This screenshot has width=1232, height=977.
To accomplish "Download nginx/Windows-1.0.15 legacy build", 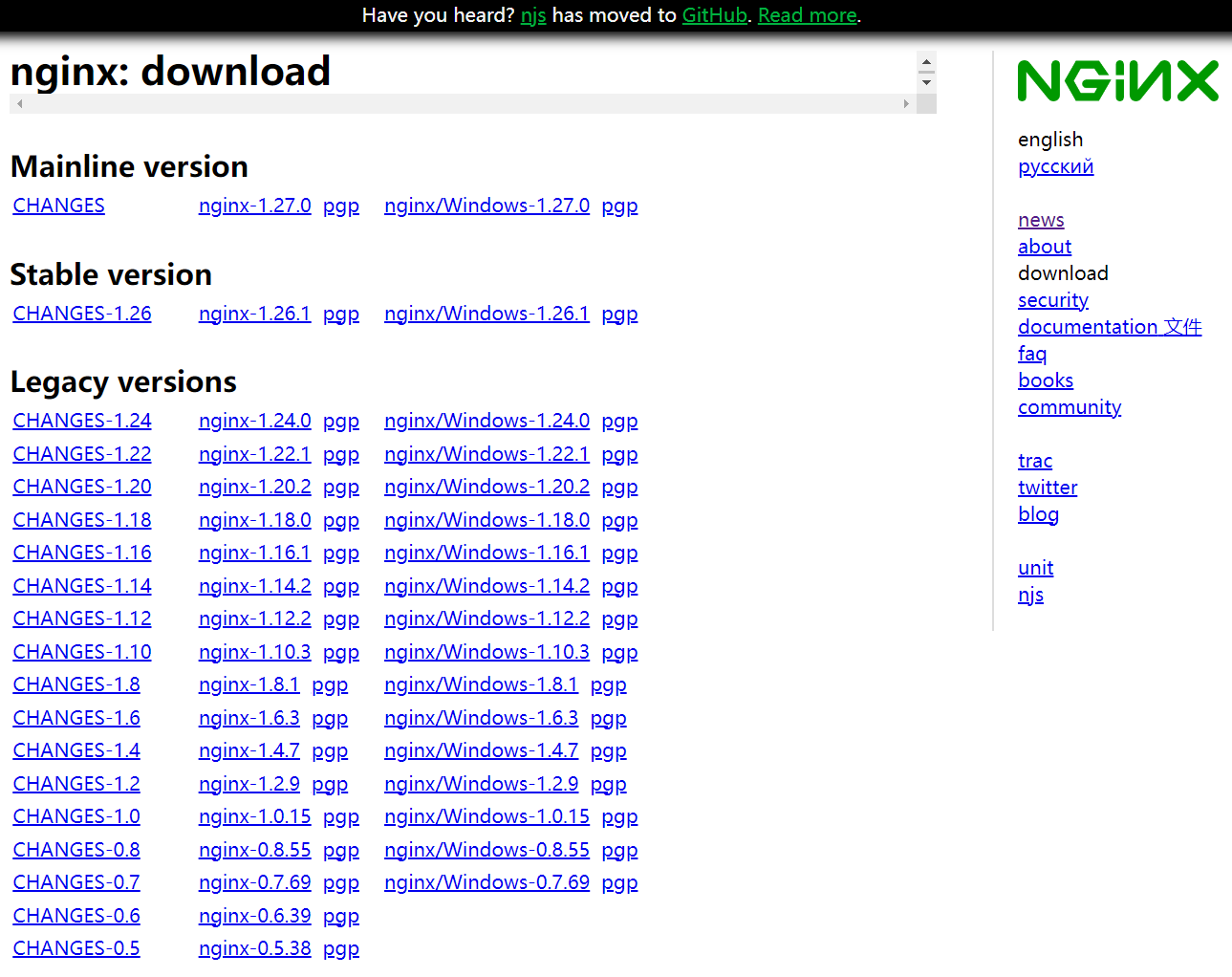I will pyautogui.click(x=486, y=816).
